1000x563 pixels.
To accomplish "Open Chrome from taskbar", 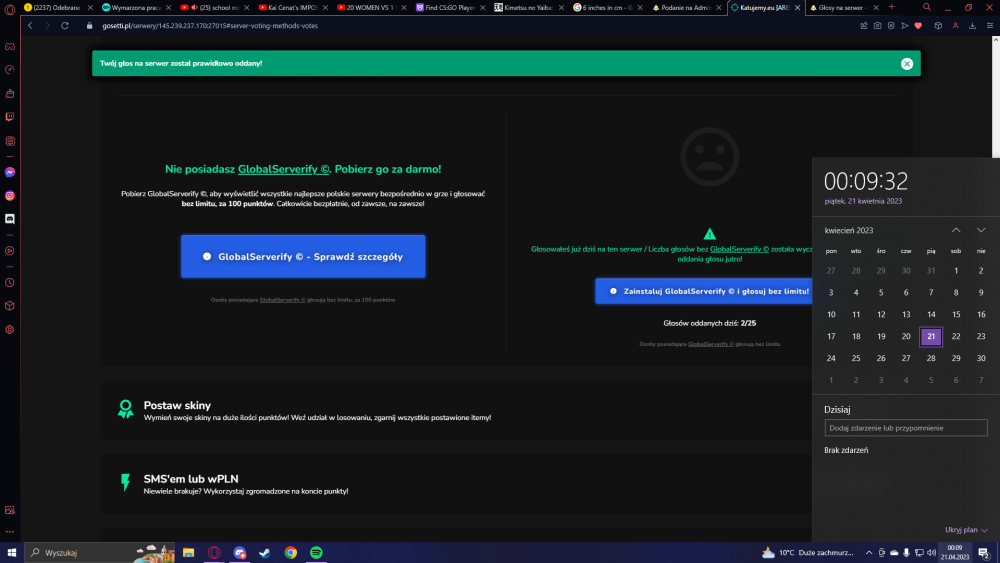I will click(291, 553).
